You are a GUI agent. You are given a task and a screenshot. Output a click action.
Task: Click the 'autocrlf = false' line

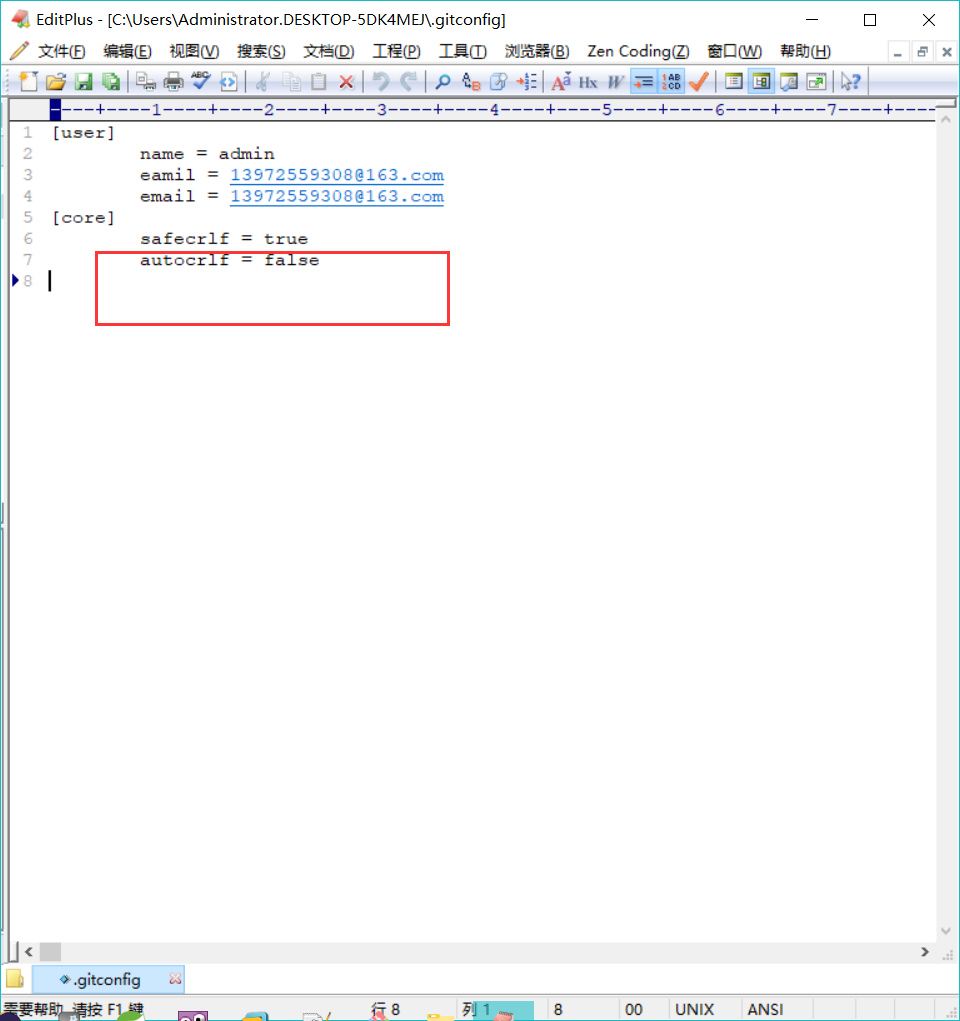pos(229,260)
